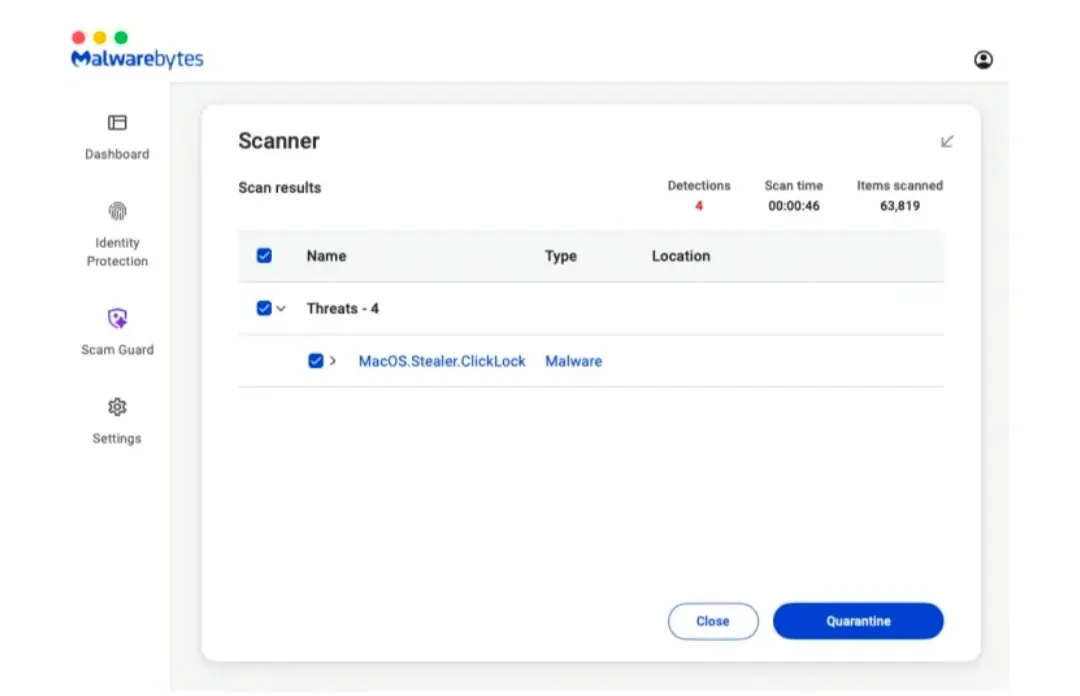
Task: Select the Identity Protection label
Action: [x=117, y=252]
